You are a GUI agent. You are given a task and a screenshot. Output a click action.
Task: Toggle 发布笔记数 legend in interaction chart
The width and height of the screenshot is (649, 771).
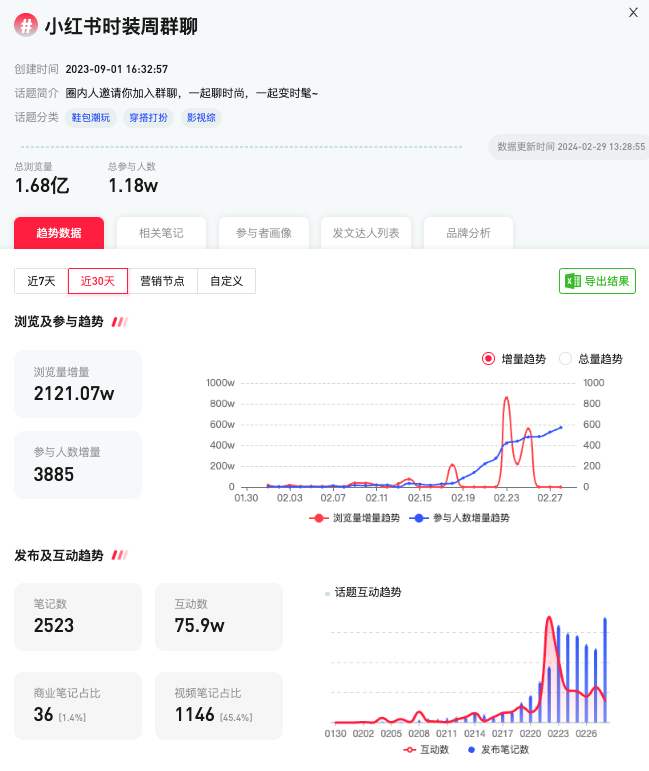[498, 749]
